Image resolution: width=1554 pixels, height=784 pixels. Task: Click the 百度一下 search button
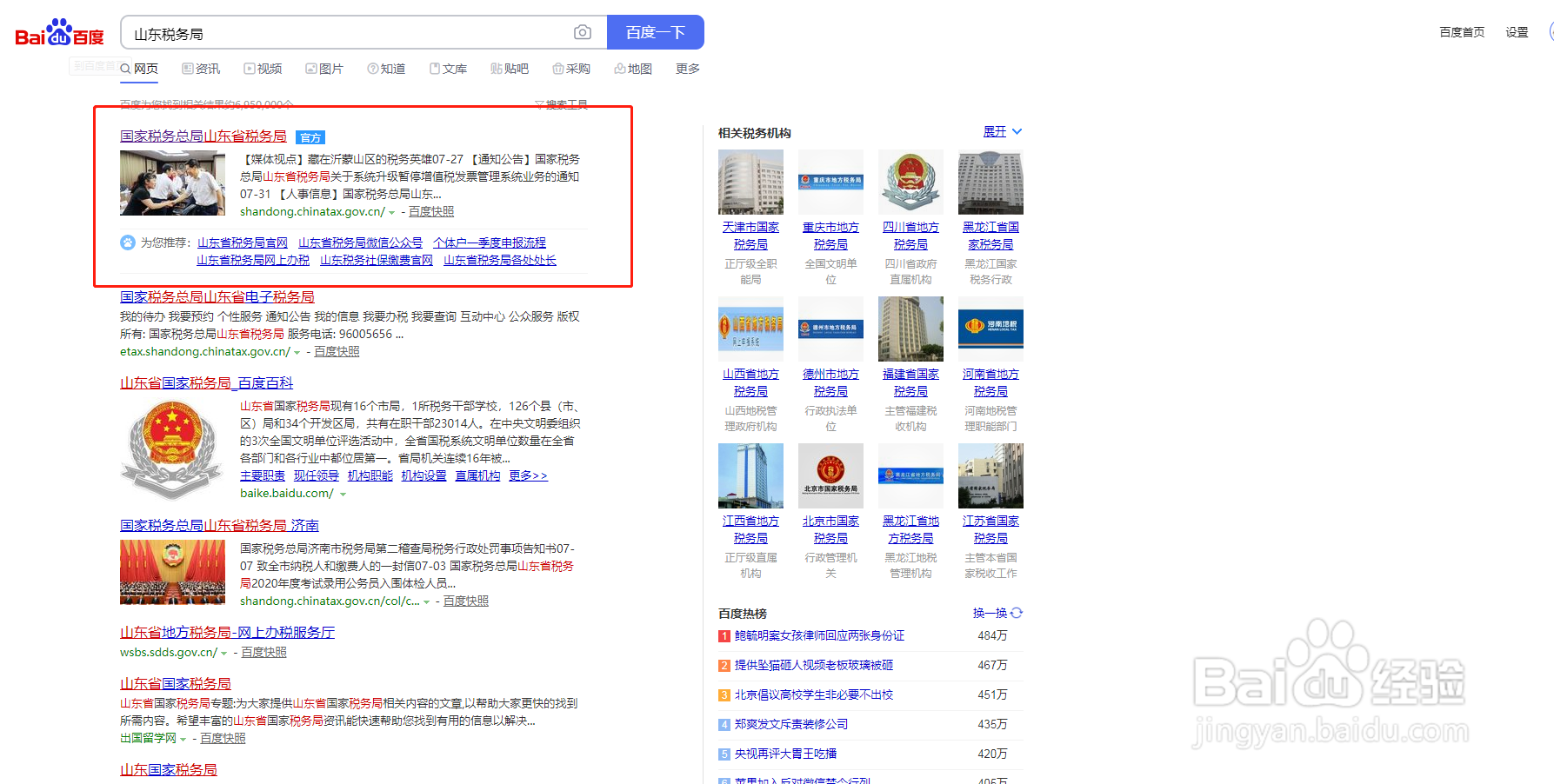point(656,32)
